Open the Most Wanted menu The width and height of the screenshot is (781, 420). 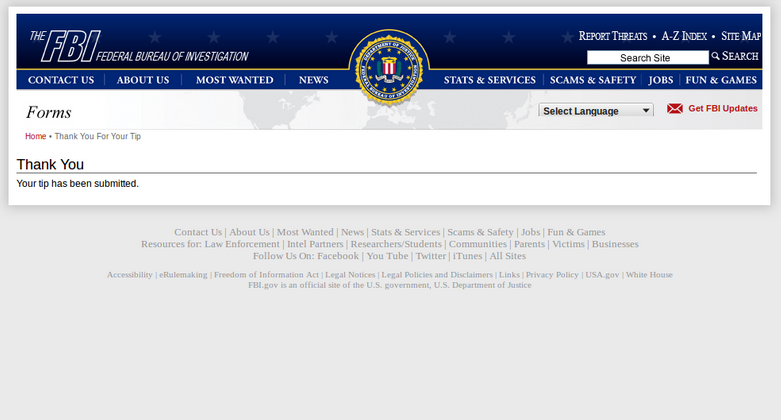(235, 80)
